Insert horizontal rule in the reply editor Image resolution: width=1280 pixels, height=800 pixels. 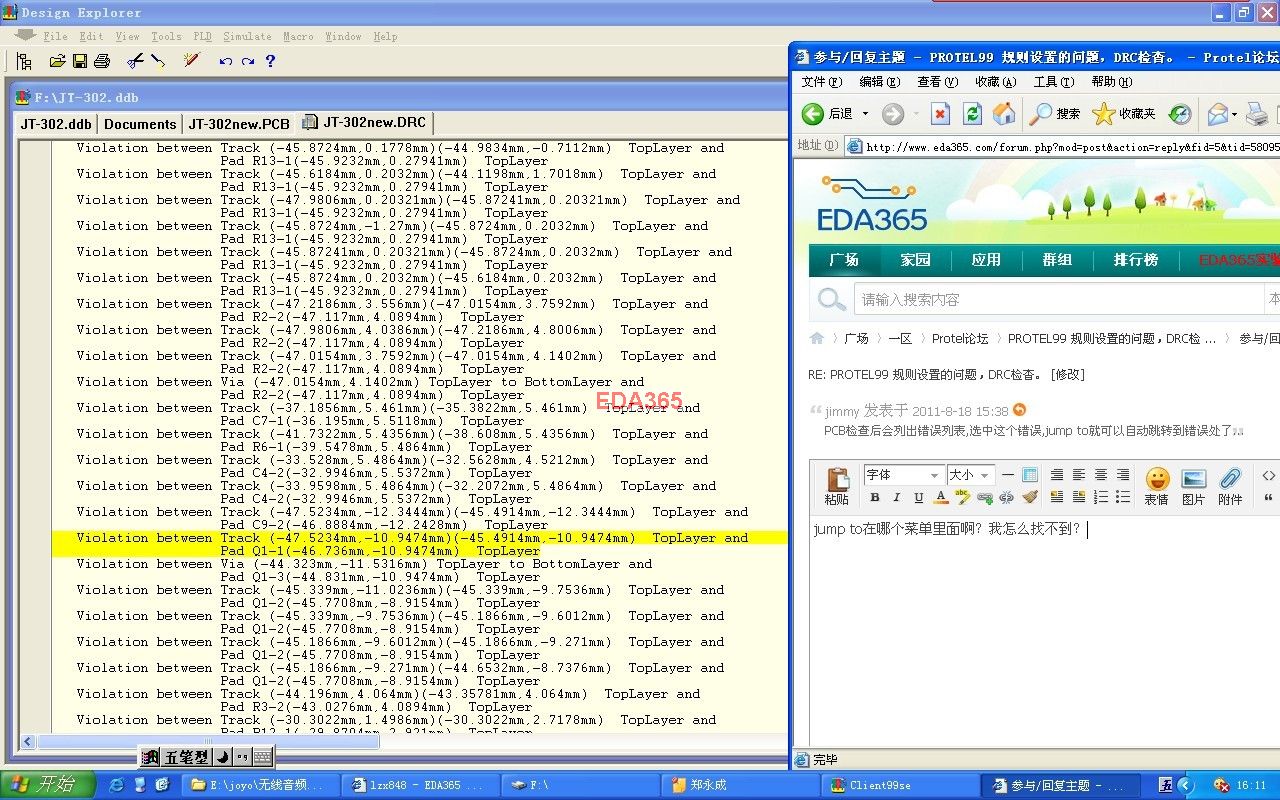[x=1008, y=475]
